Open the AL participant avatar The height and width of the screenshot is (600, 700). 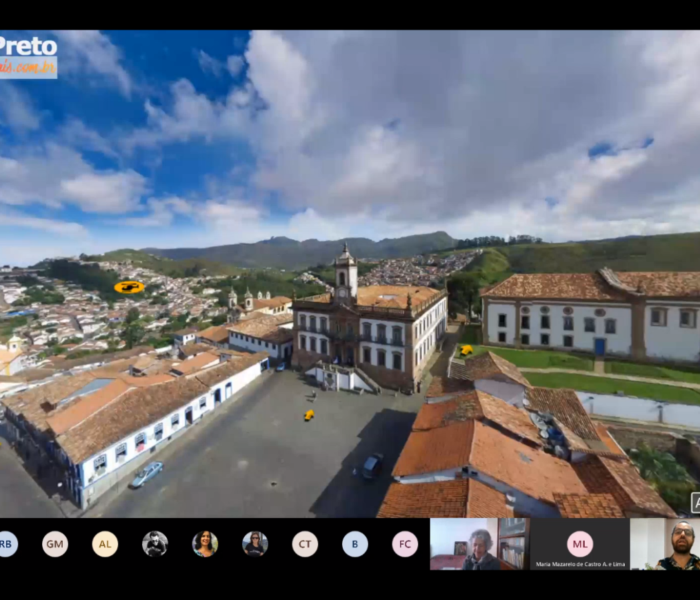(105, 543)
